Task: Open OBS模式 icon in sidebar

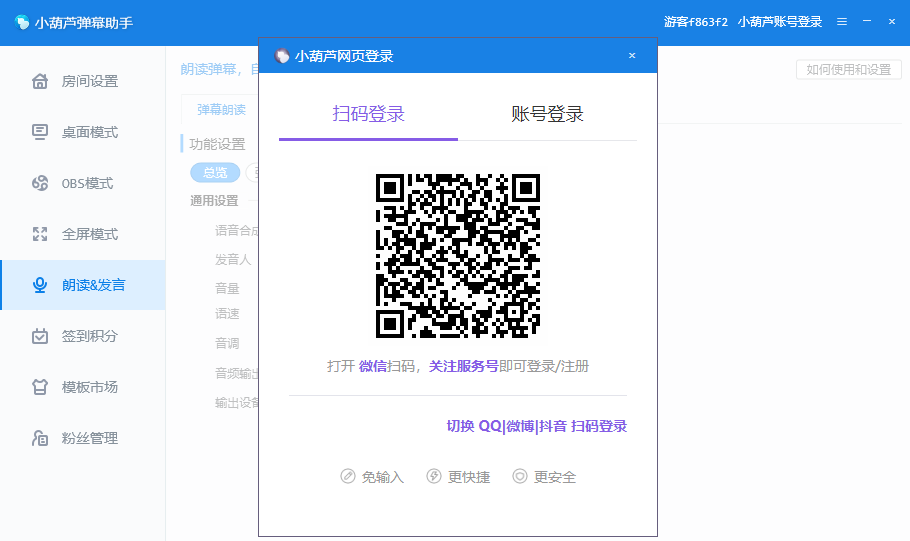Action: [x=39, y=183]
